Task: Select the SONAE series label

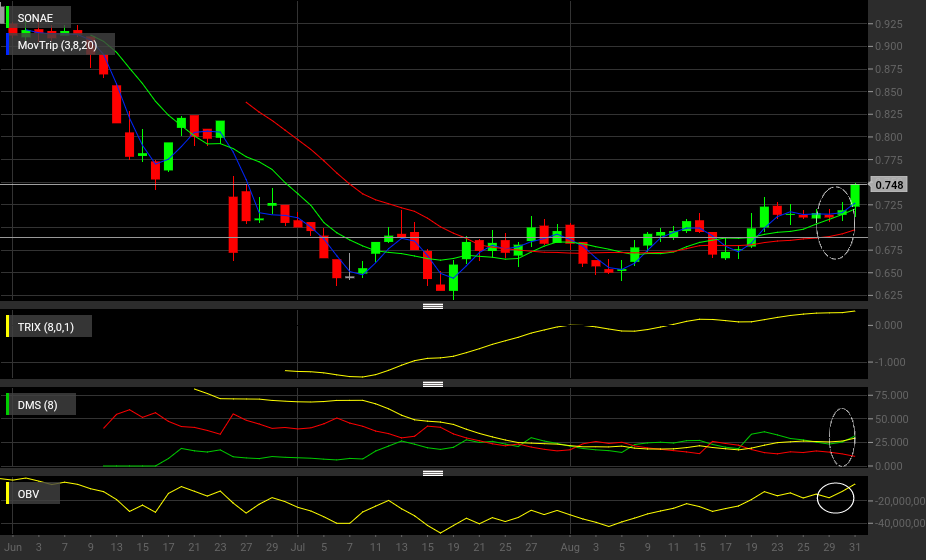Action: (x=38, y=18)
